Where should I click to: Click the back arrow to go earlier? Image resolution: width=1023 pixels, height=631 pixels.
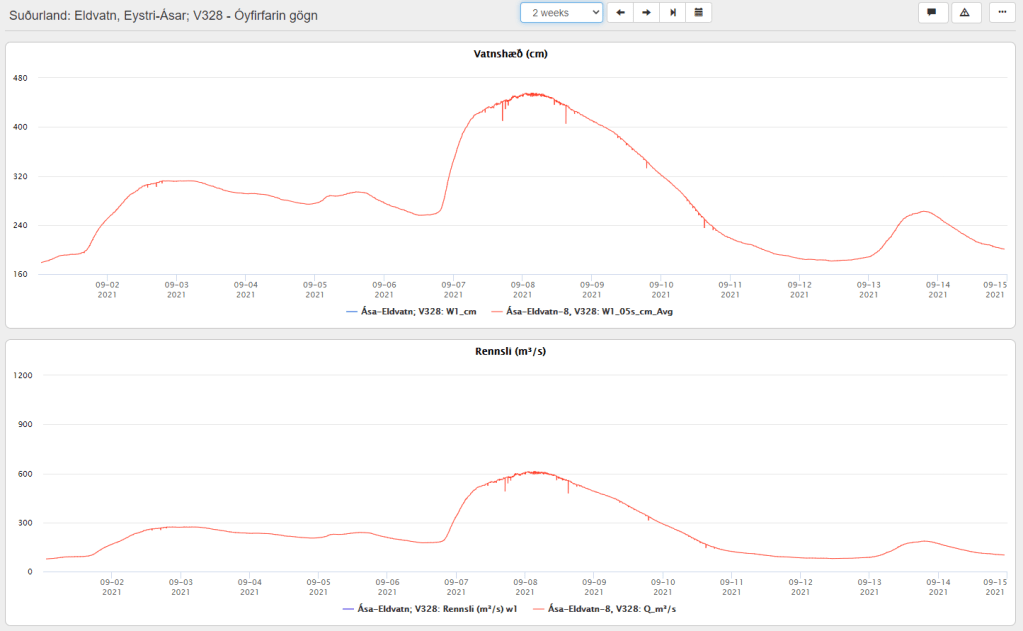620,12
